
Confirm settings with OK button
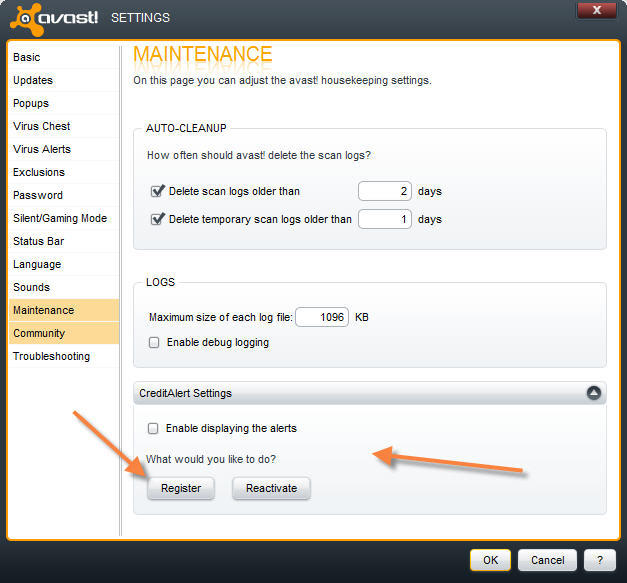pos(490,560)
